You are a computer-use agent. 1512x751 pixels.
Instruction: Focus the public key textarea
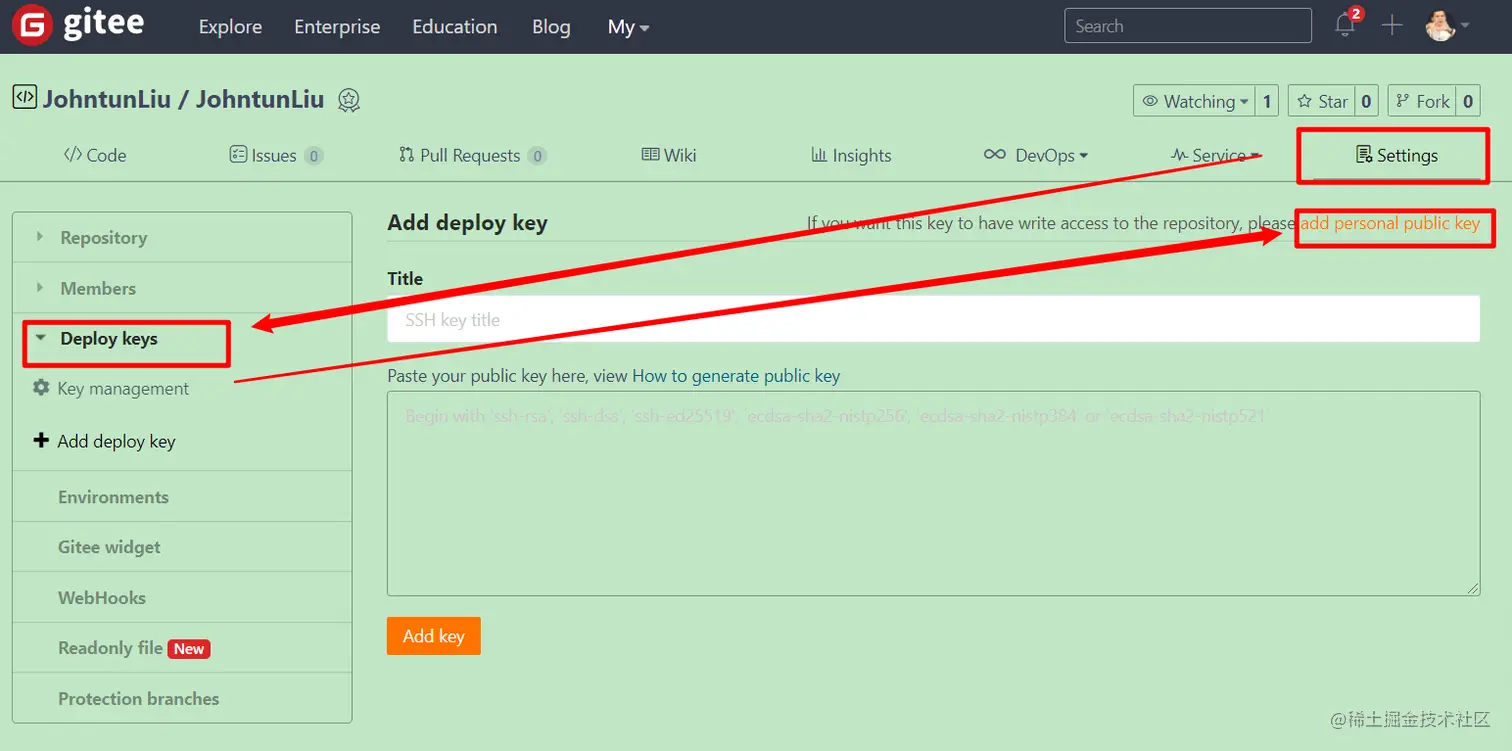[x=933, y=493]
